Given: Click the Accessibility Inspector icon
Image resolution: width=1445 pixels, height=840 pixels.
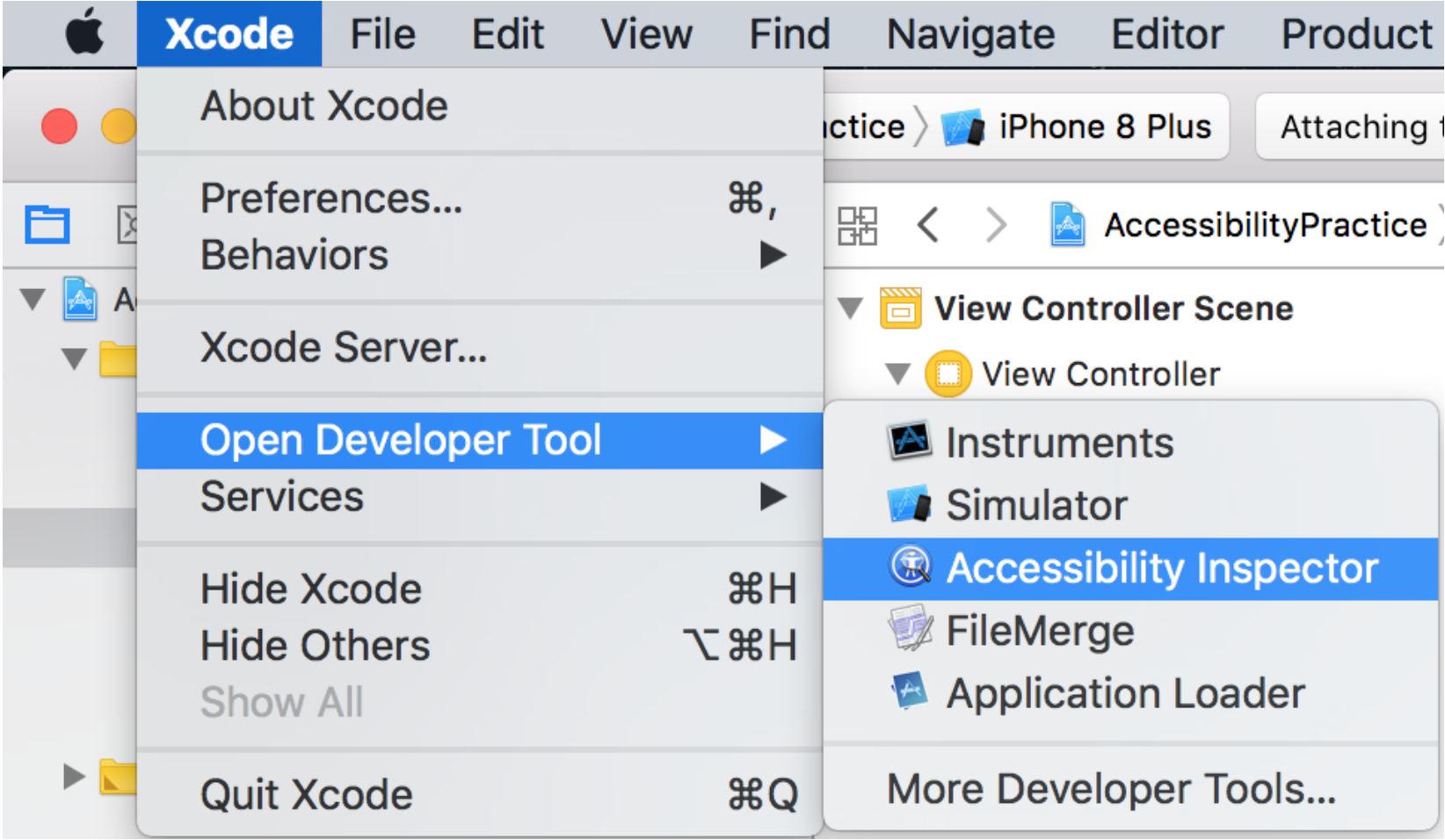Looking at the screenshot, I should [911, 567].
